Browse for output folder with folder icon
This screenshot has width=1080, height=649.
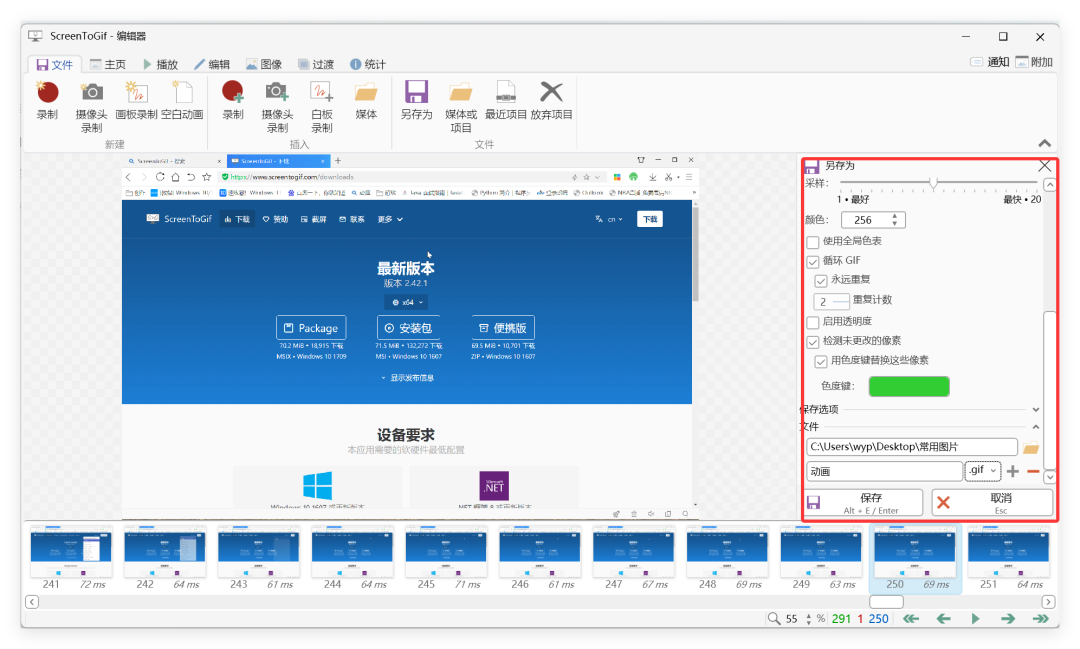tap(1030, 448)
